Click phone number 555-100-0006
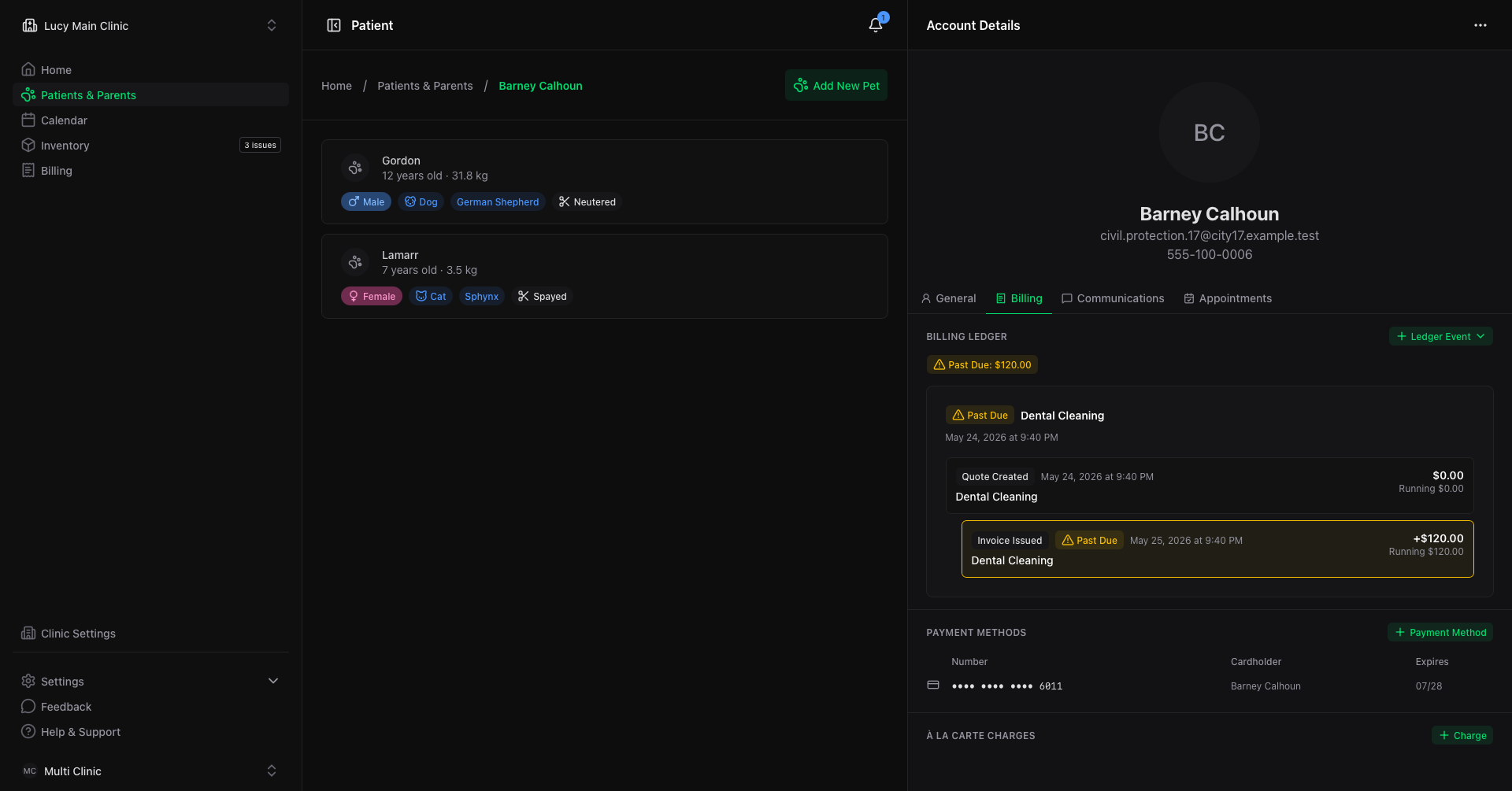The width and height of the screenshot is (1512, 791). point(1209,254)
